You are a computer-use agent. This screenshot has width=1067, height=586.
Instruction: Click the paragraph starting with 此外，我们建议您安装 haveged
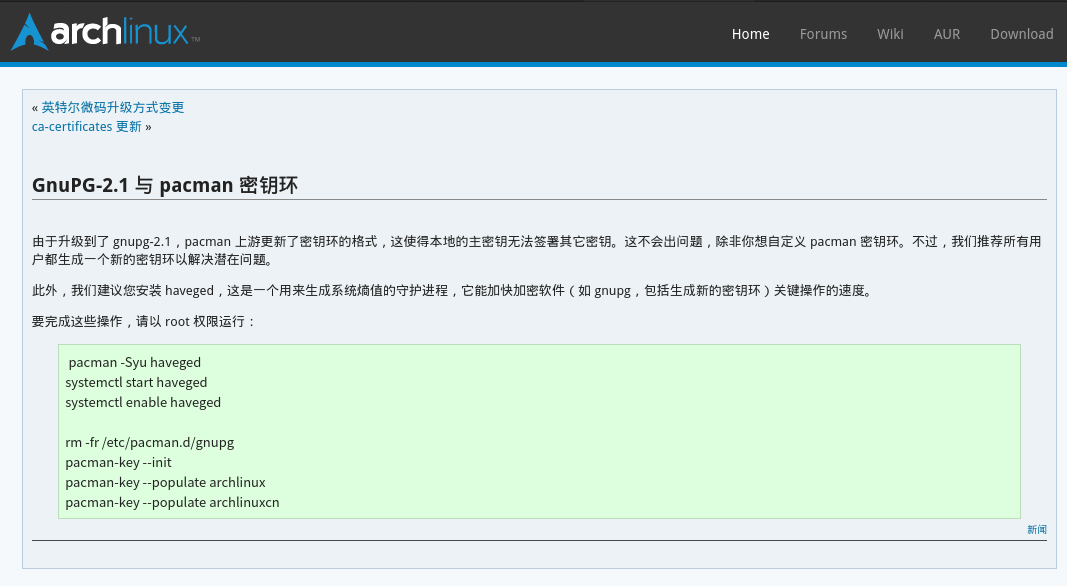[x=453, y=291]
